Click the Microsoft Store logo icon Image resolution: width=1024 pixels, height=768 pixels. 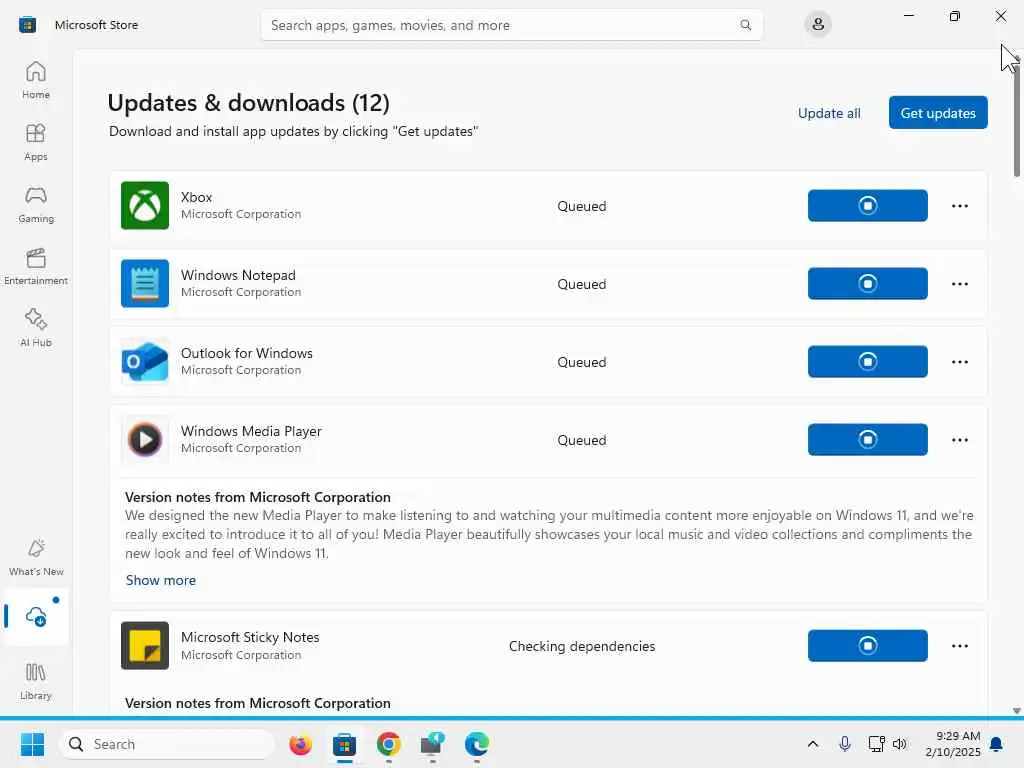(27, 25)
